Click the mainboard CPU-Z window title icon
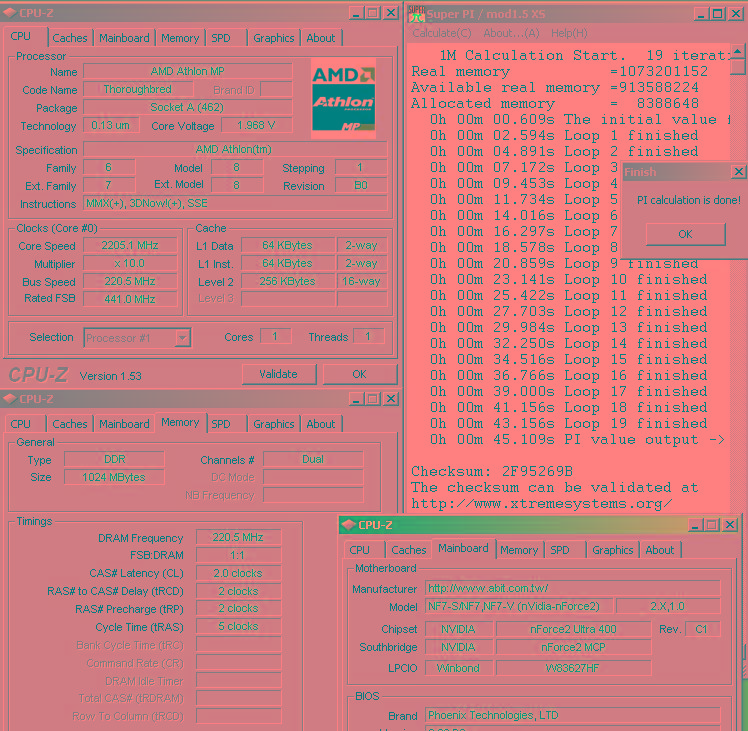 [x=348, y=525]
